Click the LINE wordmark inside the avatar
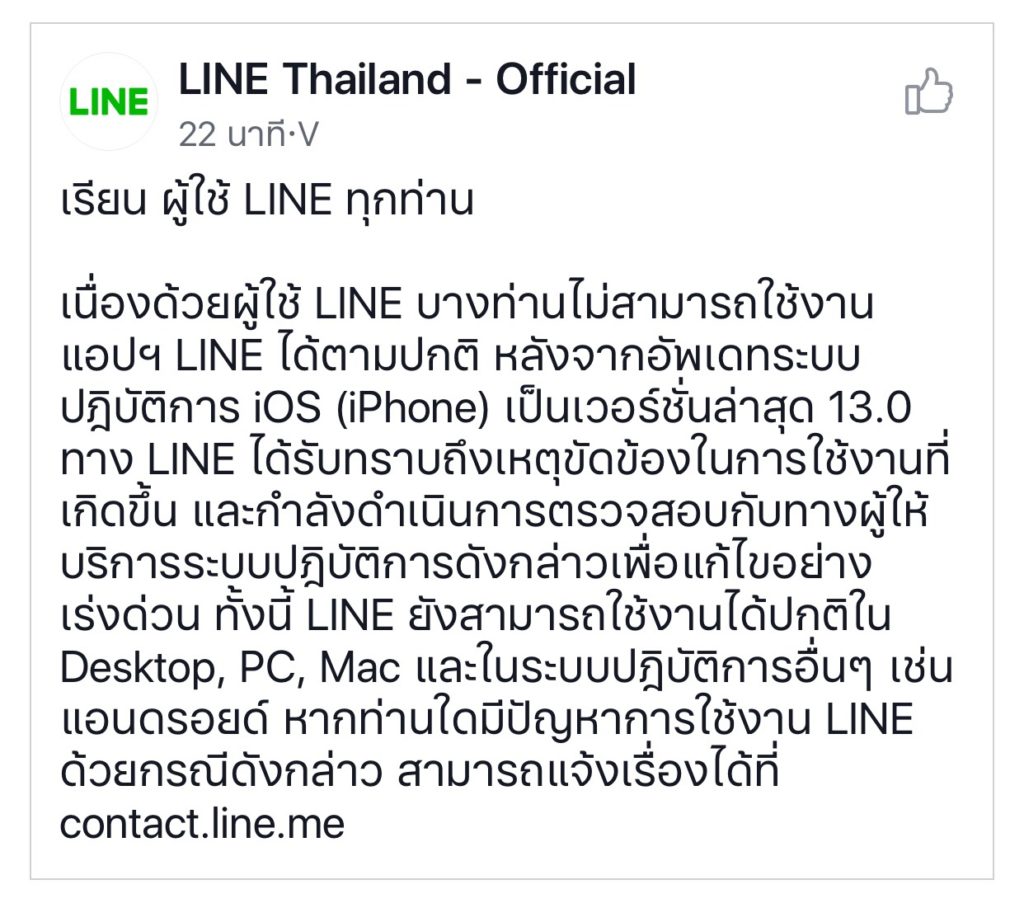This screenshot has height=908, width=1024. point(105,98)
